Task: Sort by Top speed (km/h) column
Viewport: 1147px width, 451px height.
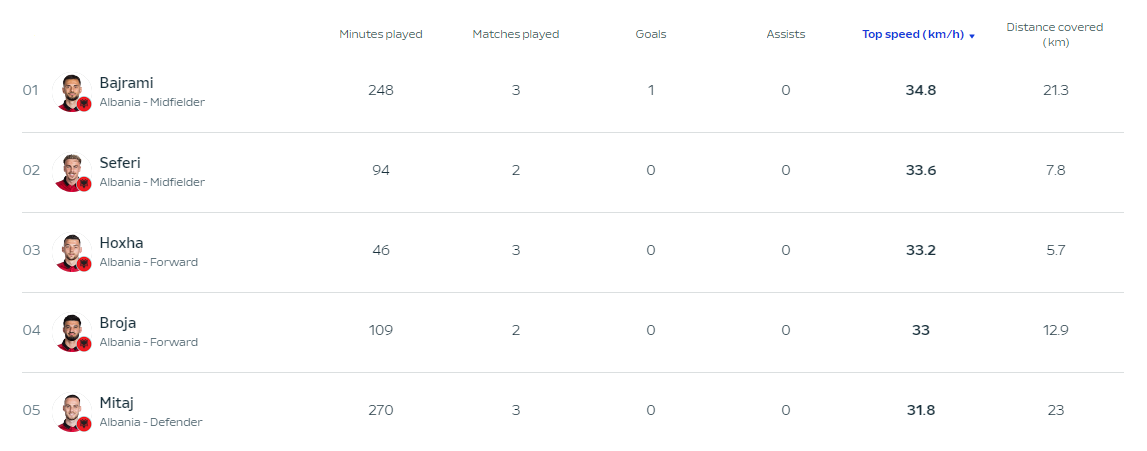Action: 913,34
